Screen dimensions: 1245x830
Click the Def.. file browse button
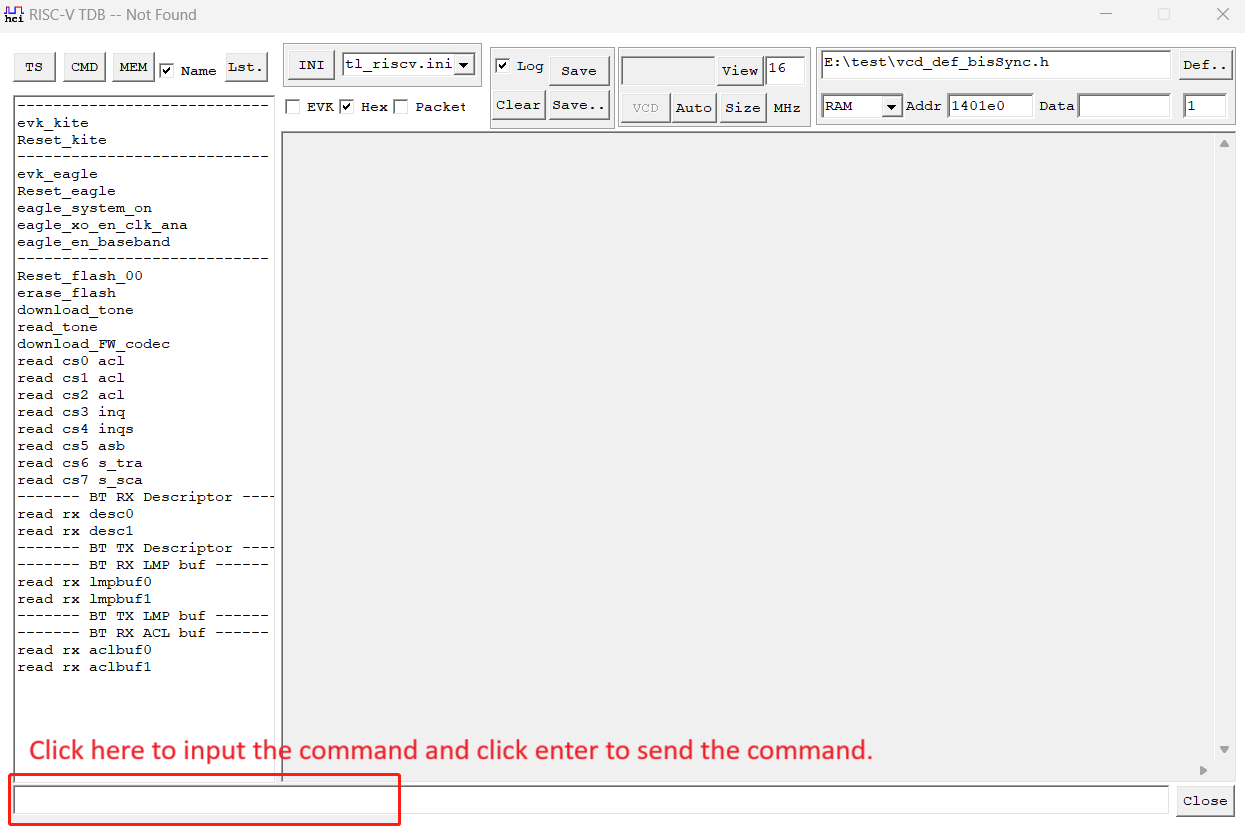click(1204, 65)
